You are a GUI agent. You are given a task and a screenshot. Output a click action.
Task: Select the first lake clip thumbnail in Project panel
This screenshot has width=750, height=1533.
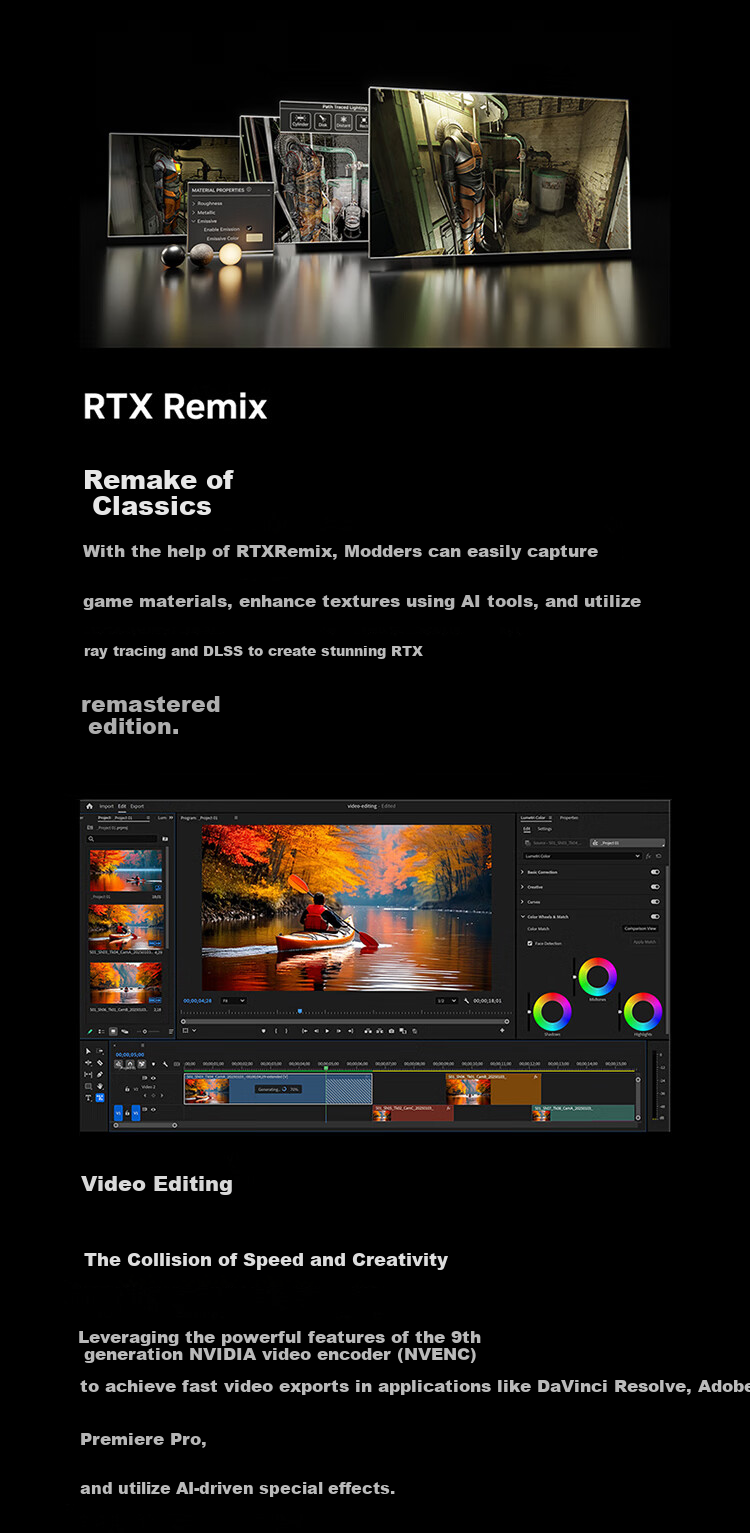(125, 870)
